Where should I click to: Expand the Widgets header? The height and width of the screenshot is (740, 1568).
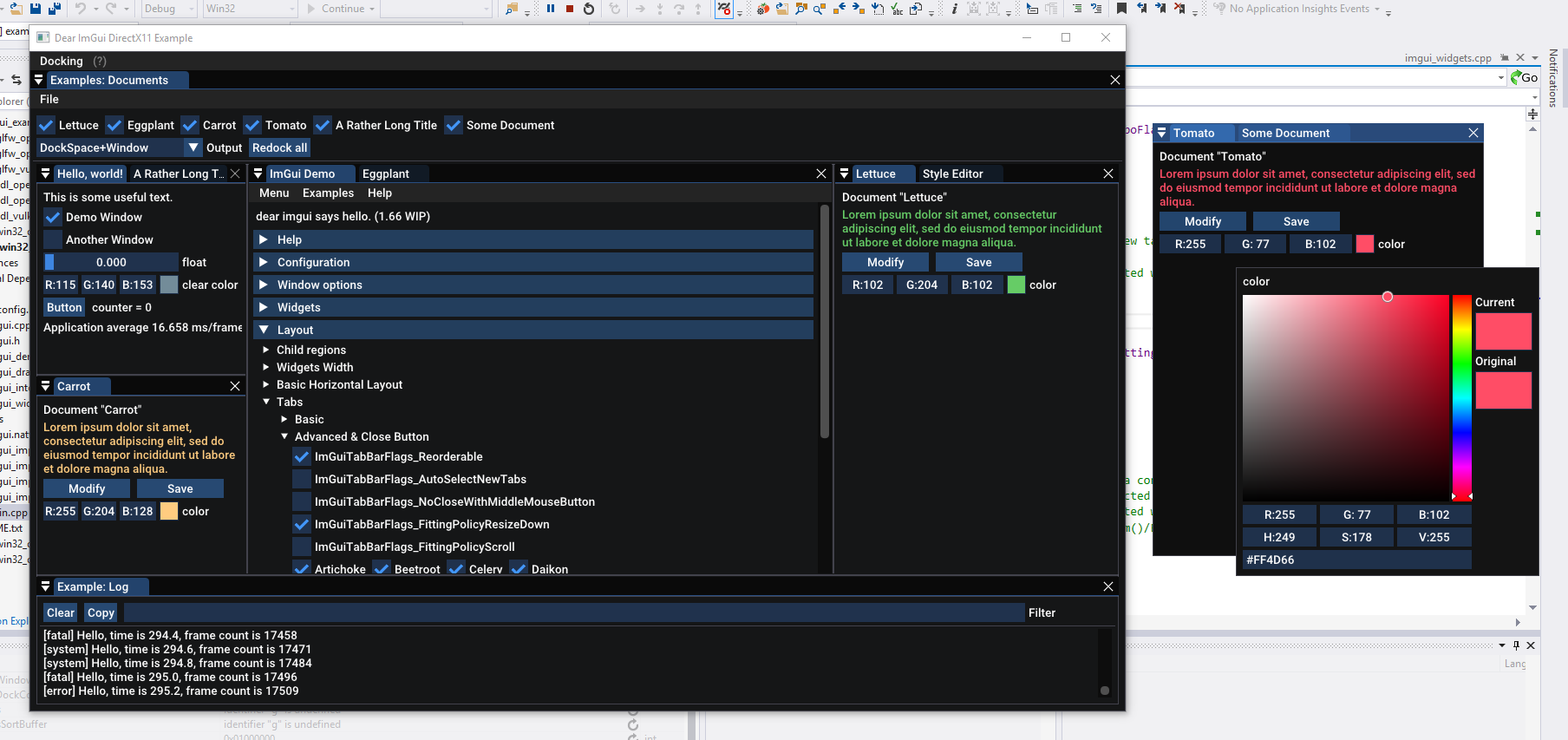coord(534,307)
